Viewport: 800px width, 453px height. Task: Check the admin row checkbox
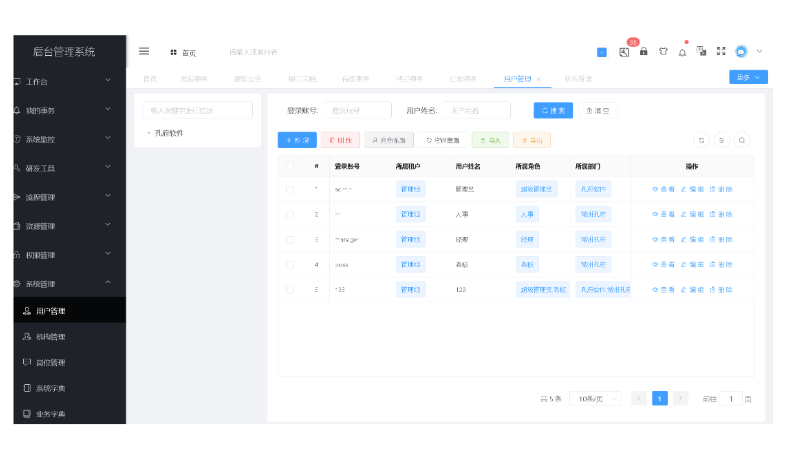click(290, 189)
